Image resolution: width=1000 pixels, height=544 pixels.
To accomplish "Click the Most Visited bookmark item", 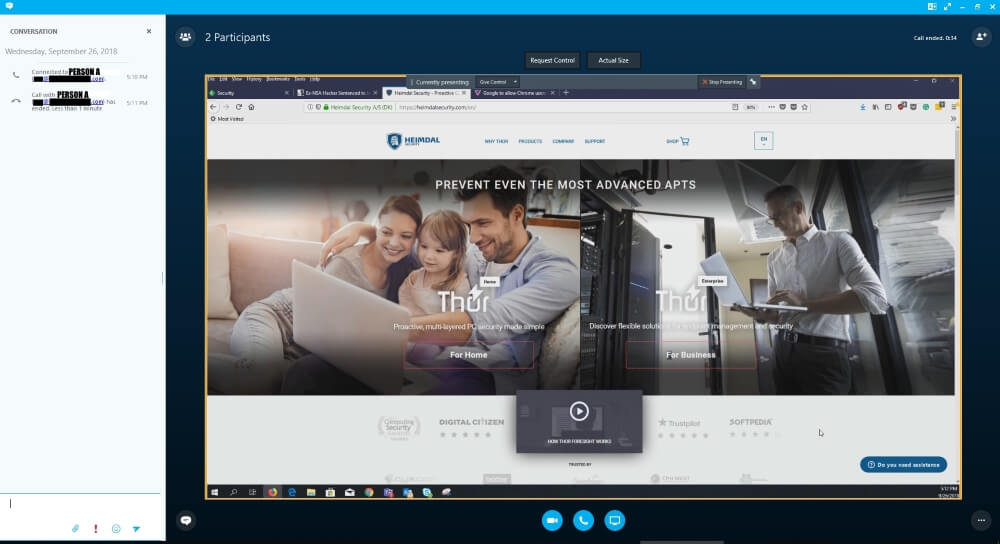I will point(228,119).
